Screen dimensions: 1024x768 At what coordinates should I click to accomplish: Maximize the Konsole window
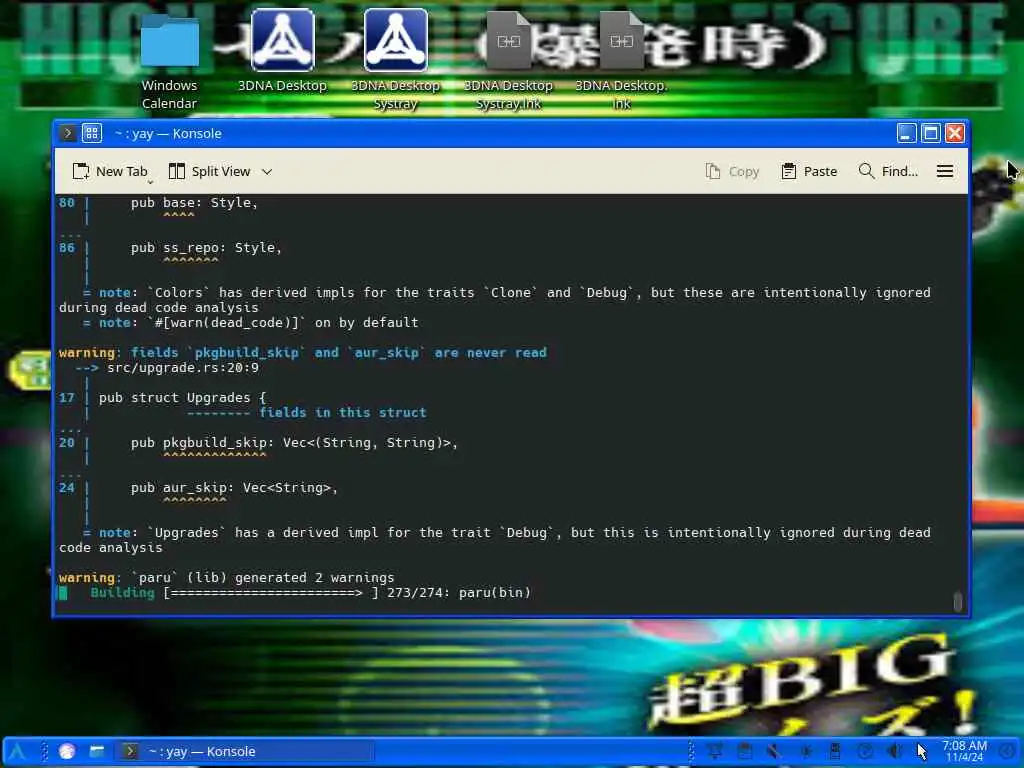[931, 133]
